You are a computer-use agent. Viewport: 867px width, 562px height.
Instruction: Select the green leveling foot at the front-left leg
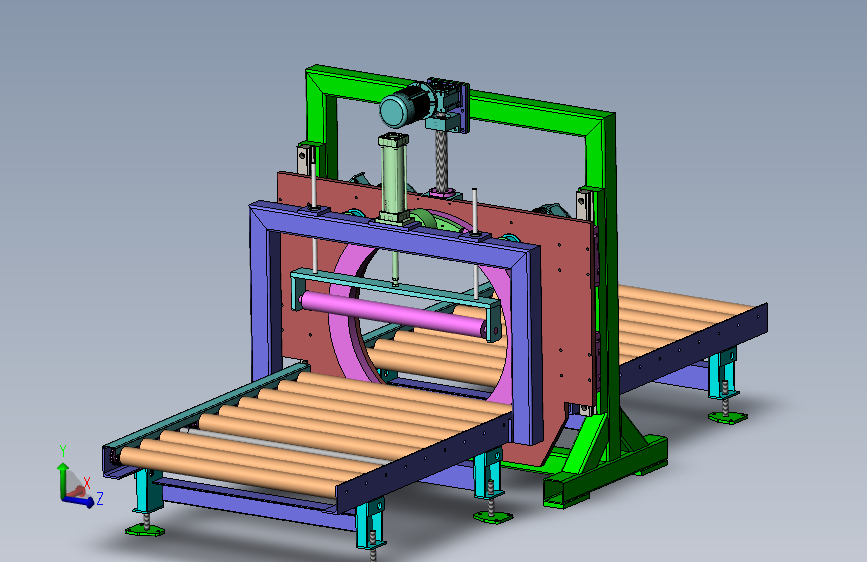[145, 530]
